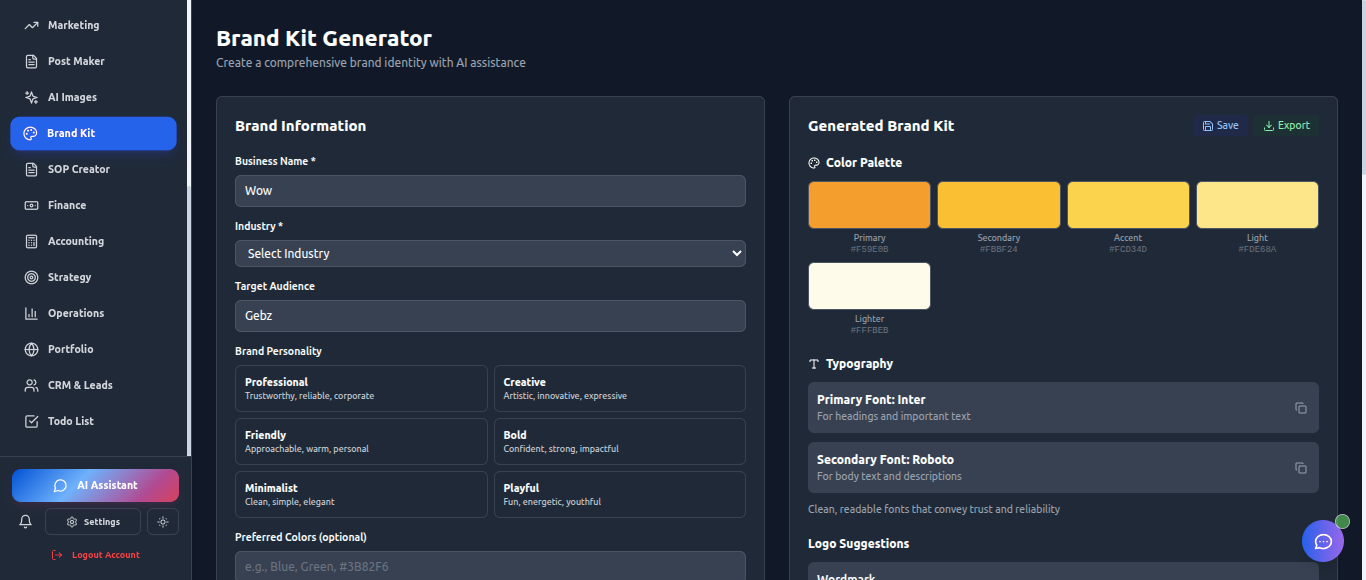1366x580 pixels.
Task: Click the Lighter color swatch #FFFBEB
Action: click(869, 286)
